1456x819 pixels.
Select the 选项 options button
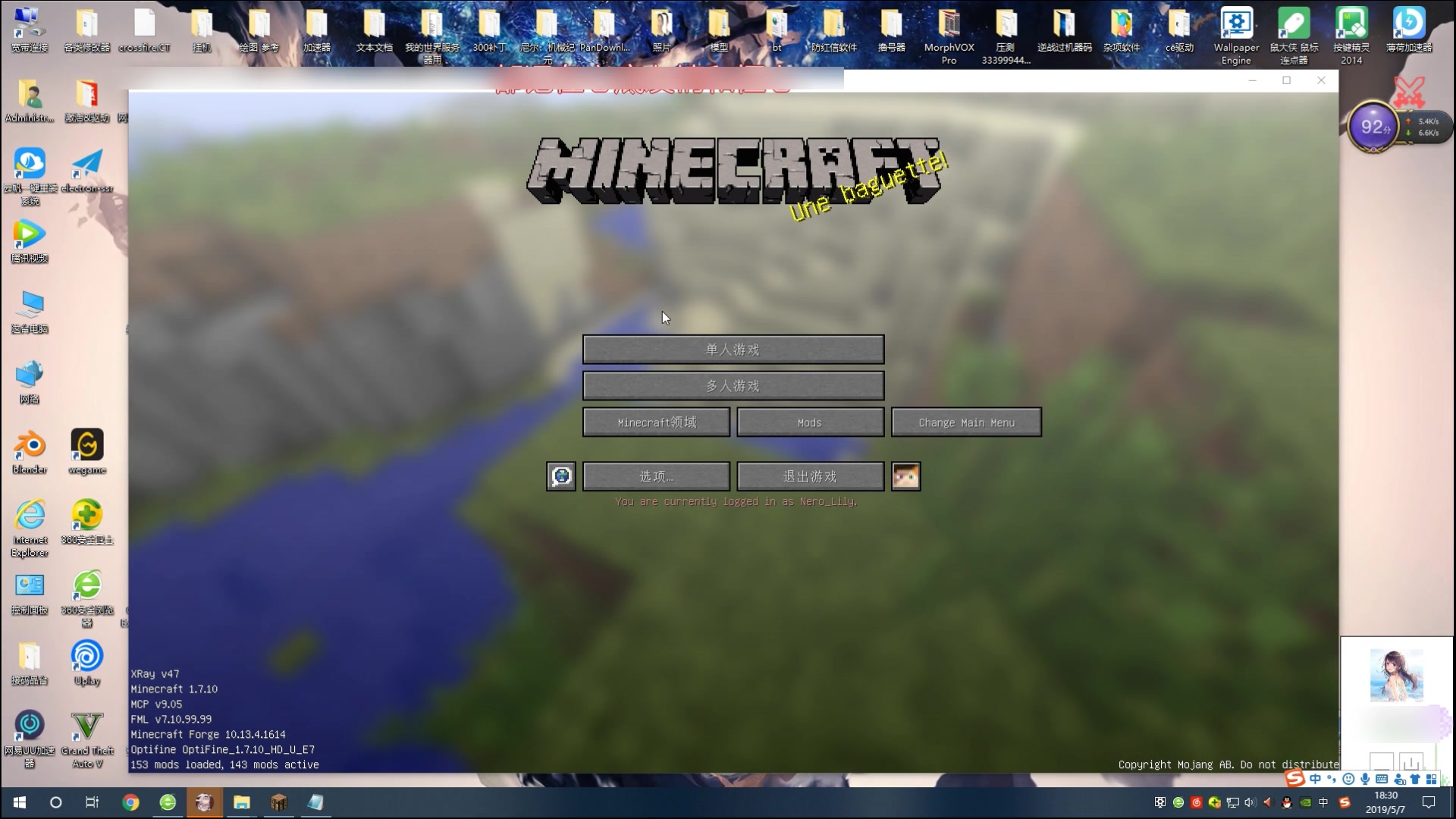pyautogui.click(x=656, y=476)
